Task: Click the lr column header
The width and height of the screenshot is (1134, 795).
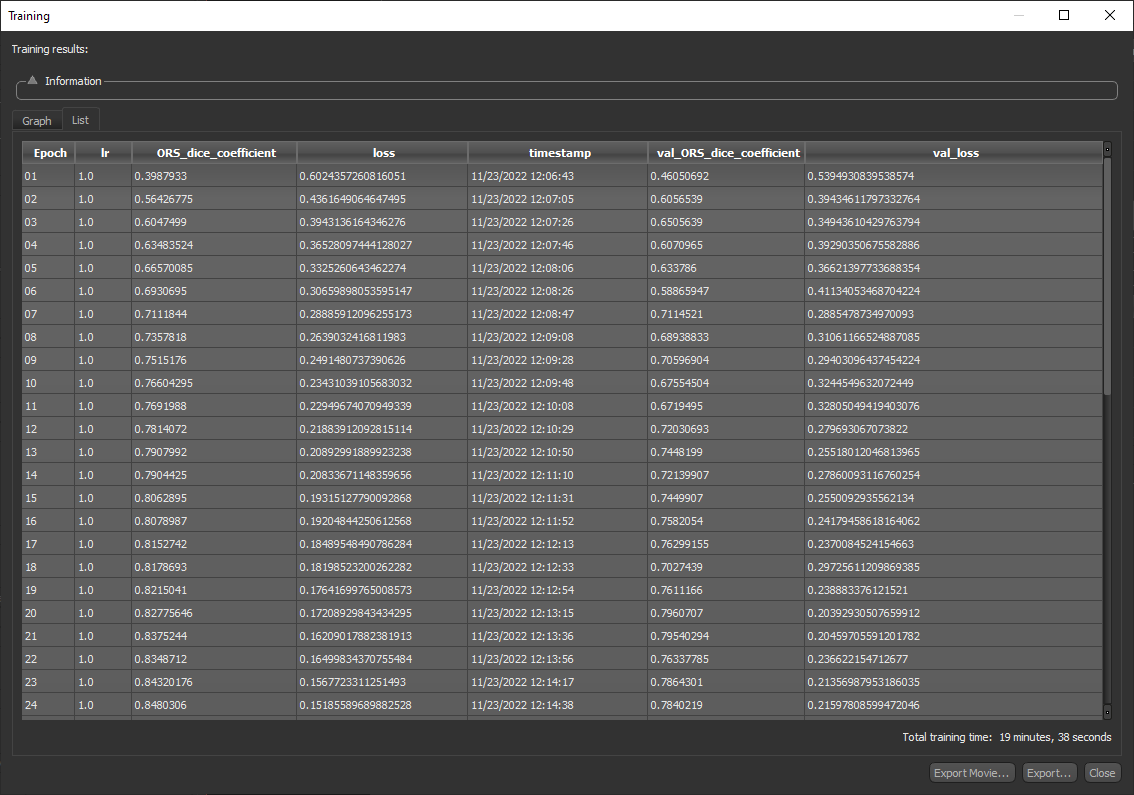Action: tap(104, 153)
